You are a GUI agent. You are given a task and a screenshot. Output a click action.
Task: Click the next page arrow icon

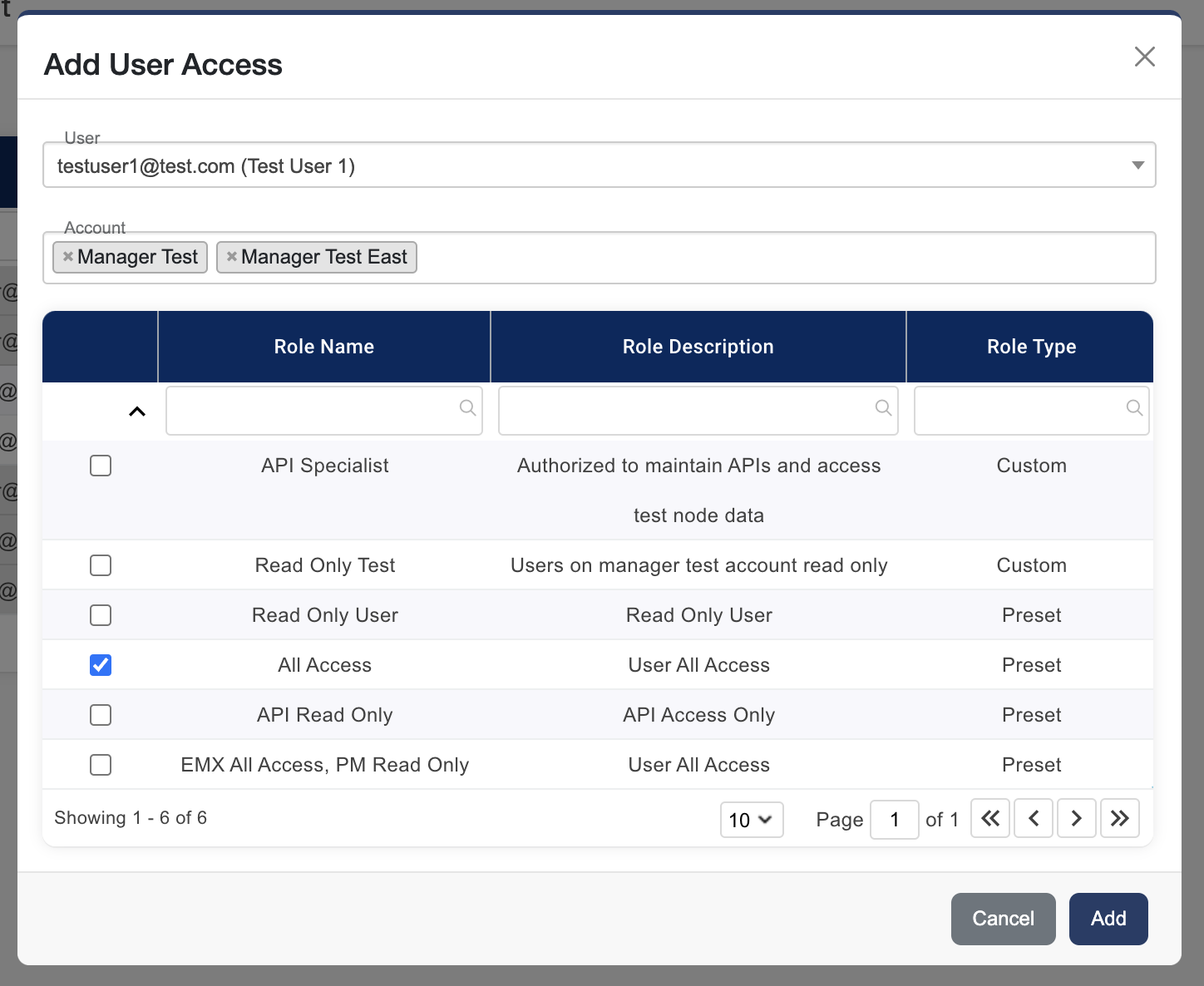(1077, 818)
